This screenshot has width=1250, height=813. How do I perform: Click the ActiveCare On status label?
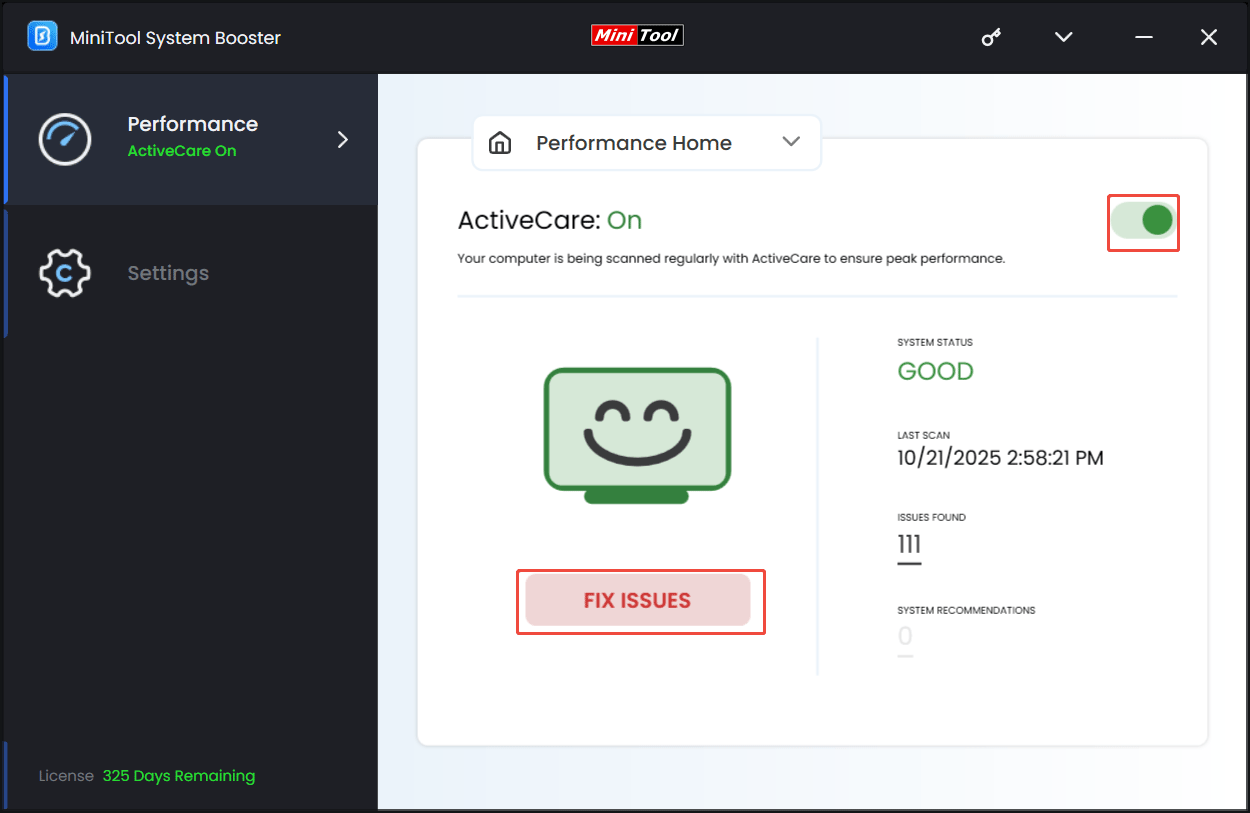pyautogui.click(x=182, y=151)
